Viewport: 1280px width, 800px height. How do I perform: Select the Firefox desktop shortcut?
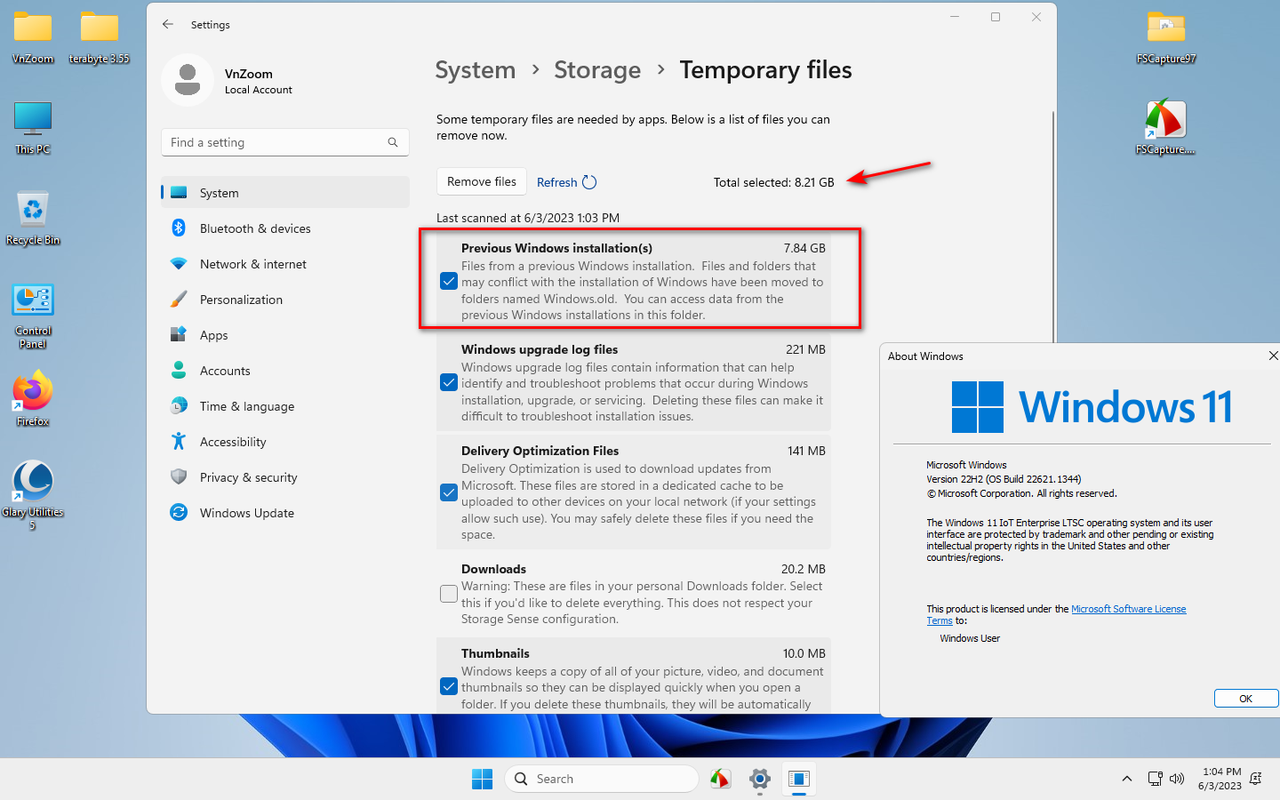(33, 398)
